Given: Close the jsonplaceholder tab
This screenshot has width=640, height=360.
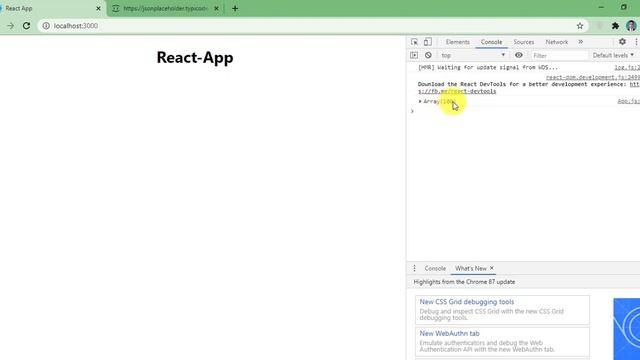Looking at the screenshot, I should (x=216, y=8).
